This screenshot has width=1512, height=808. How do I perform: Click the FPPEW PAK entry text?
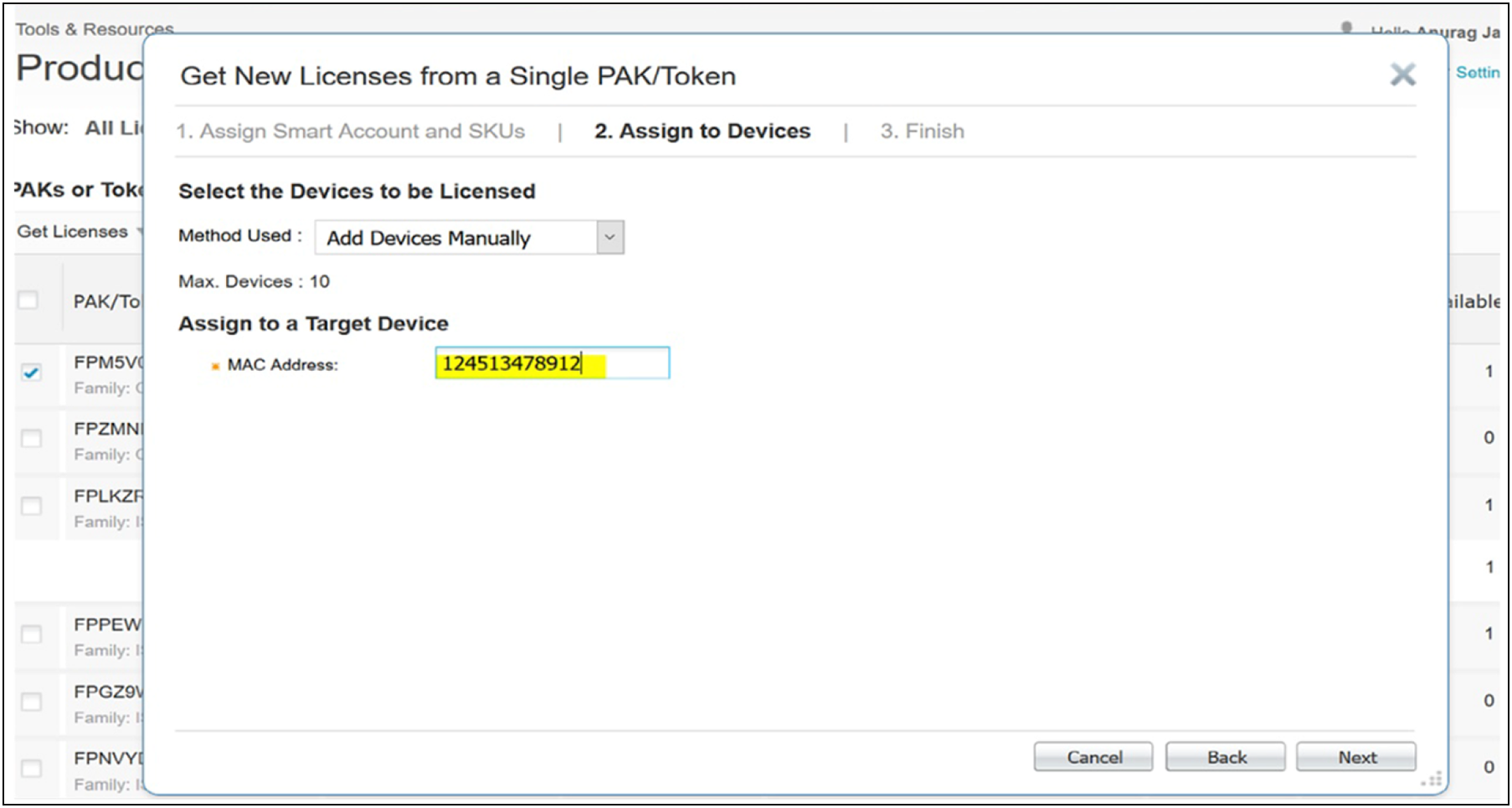tap(109, 625)
